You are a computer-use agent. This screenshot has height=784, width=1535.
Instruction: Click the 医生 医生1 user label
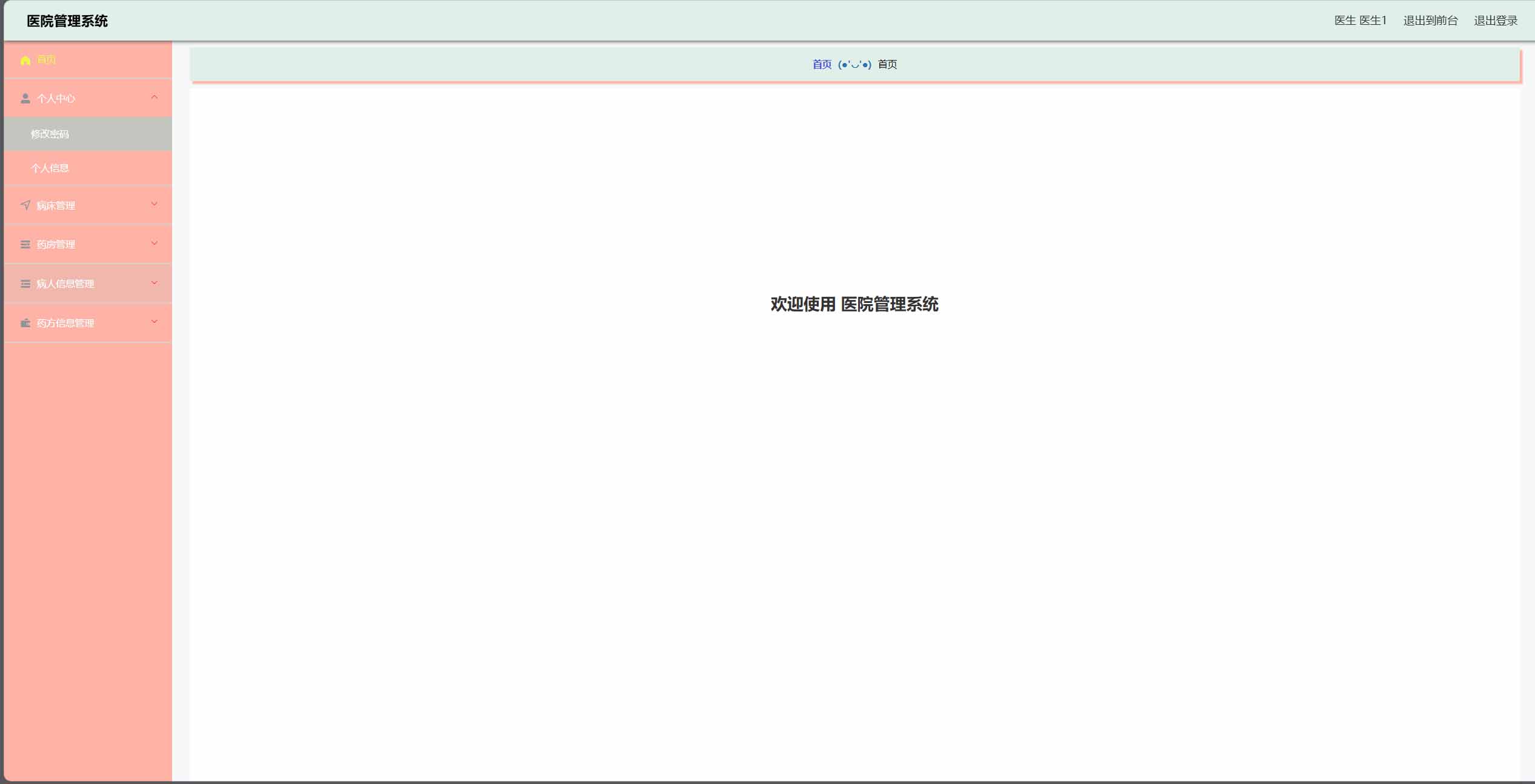click(1360, 21)
